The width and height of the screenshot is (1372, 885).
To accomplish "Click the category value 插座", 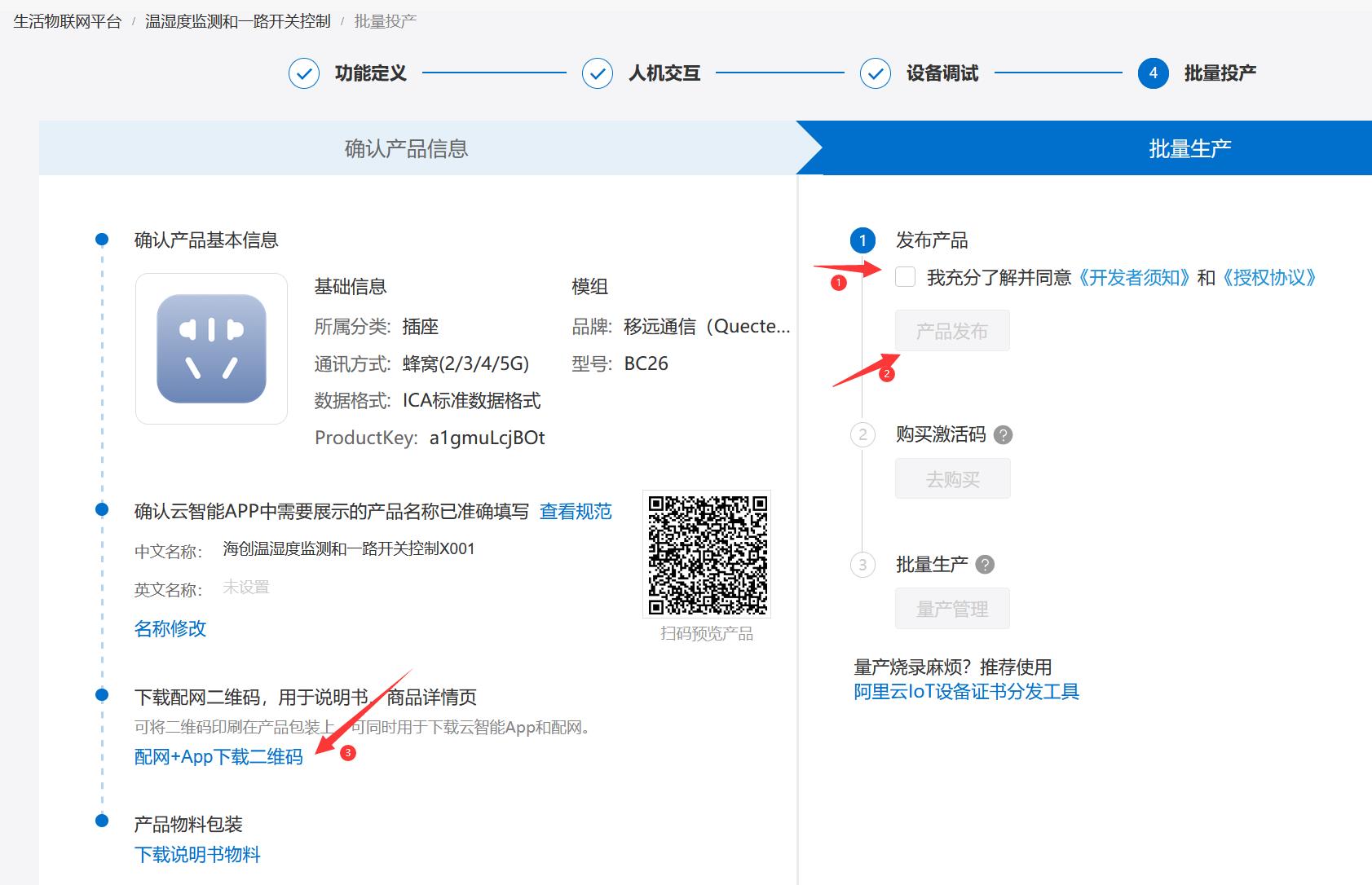I will [x=421, y=327].
